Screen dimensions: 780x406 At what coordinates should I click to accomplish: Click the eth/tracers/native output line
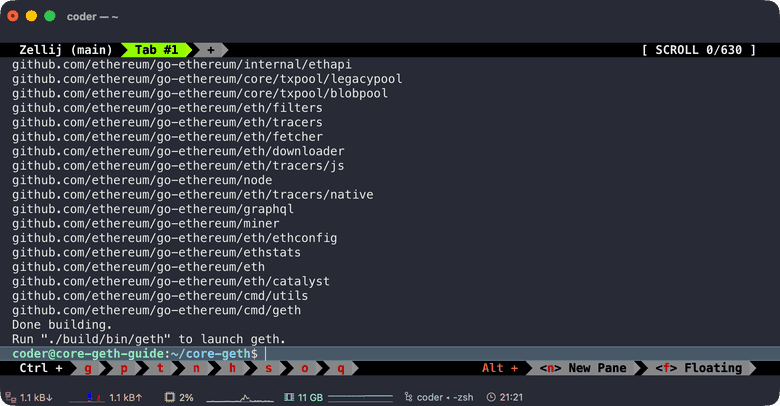(x=193, y=195)
